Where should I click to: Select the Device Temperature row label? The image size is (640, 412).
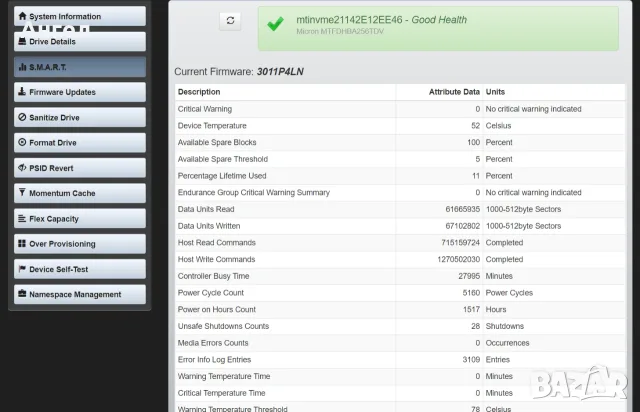pos(212,126)
